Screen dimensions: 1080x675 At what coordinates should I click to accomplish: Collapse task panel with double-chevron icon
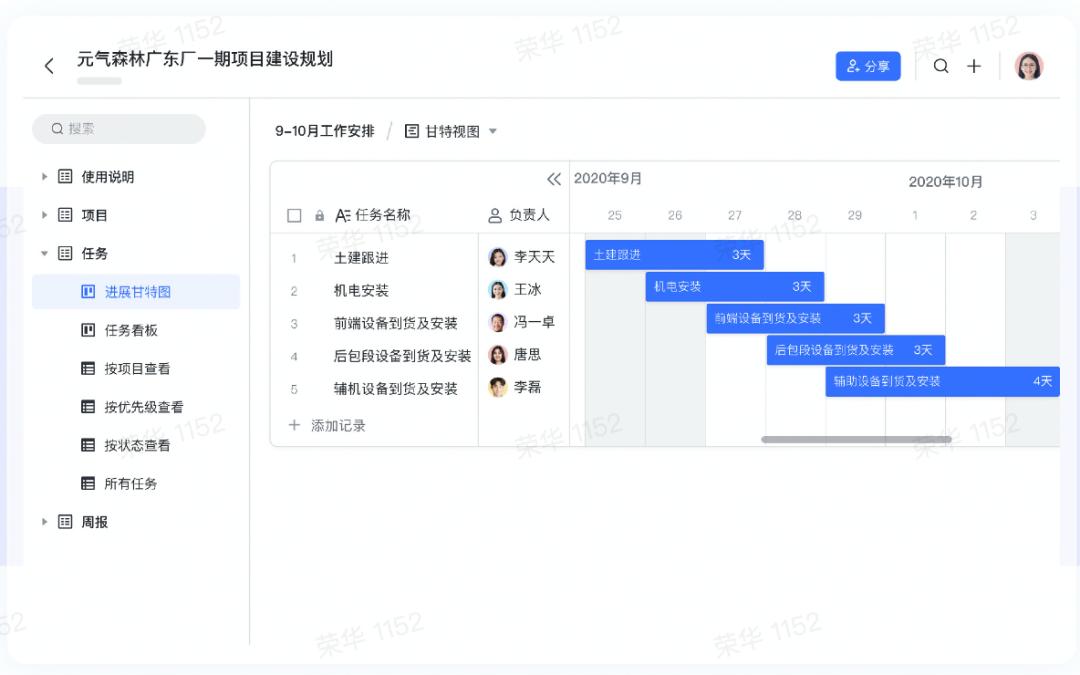pyautogui.click(x=554, y=179)
